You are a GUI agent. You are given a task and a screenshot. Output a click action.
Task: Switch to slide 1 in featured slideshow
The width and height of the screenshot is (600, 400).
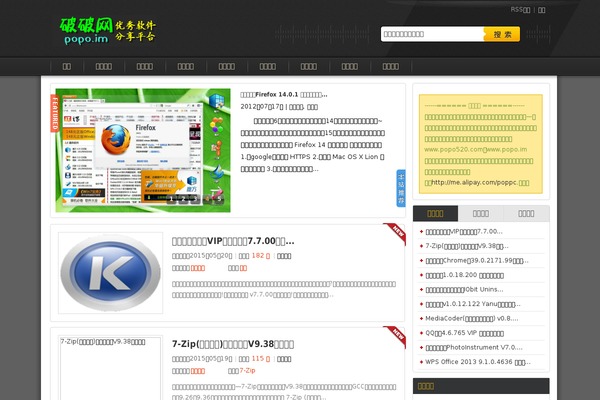171,199
